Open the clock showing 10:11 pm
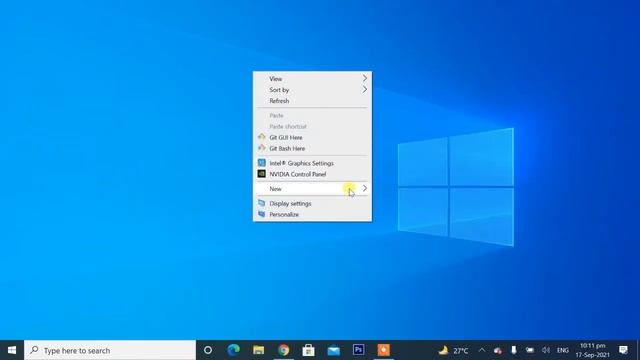This screenshot has width=640, height=360. (593, 350)
